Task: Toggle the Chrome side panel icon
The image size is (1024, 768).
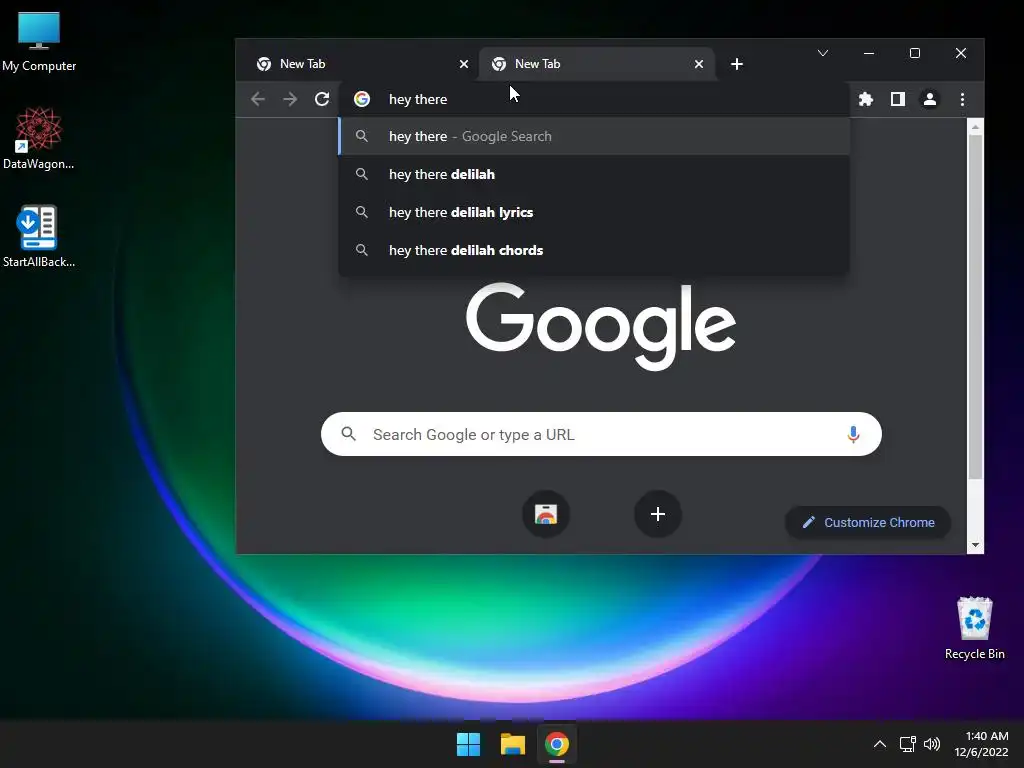Action: pyautogui.click(x=898, y=99)
